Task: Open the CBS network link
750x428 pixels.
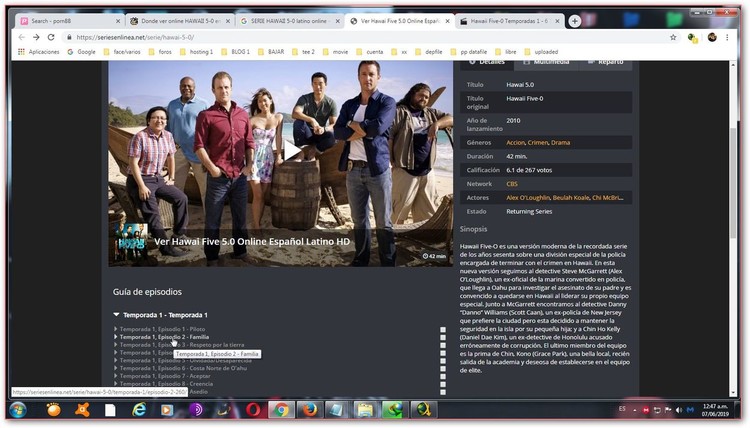Action: pos(512,184)
